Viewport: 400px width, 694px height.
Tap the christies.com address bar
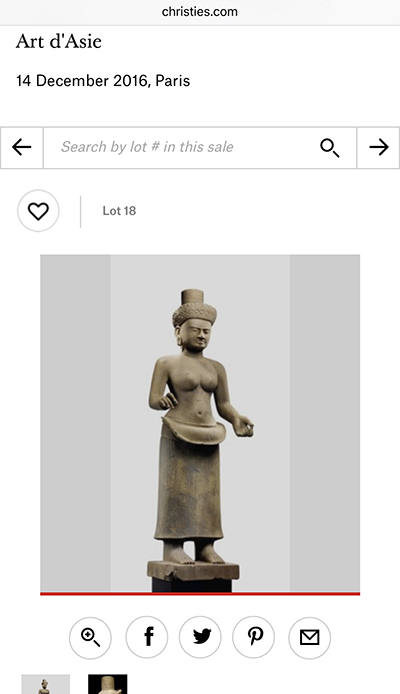tap(200, 12)
